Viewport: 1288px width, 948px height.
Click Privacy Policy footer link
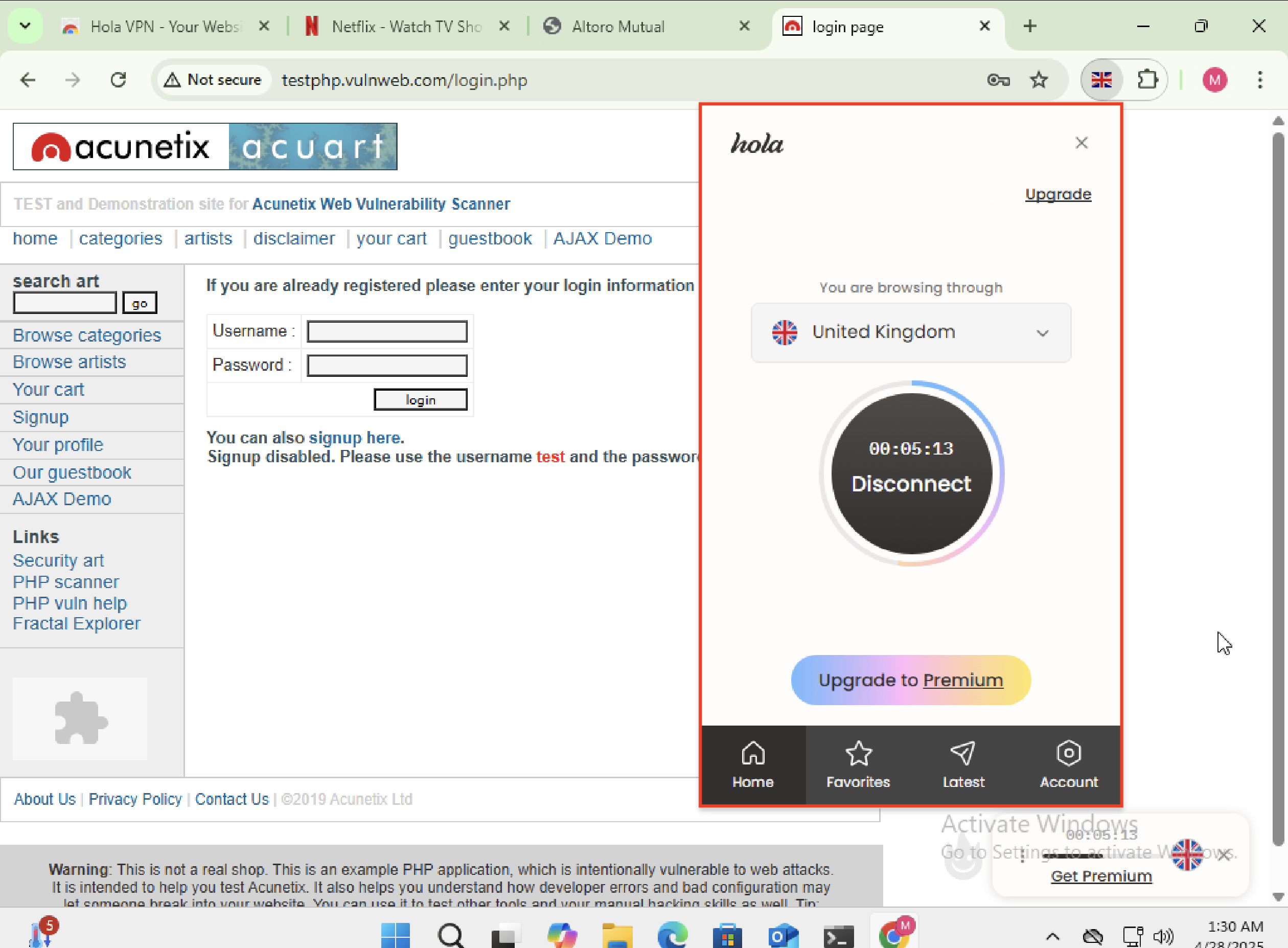[x=135, y=799]
